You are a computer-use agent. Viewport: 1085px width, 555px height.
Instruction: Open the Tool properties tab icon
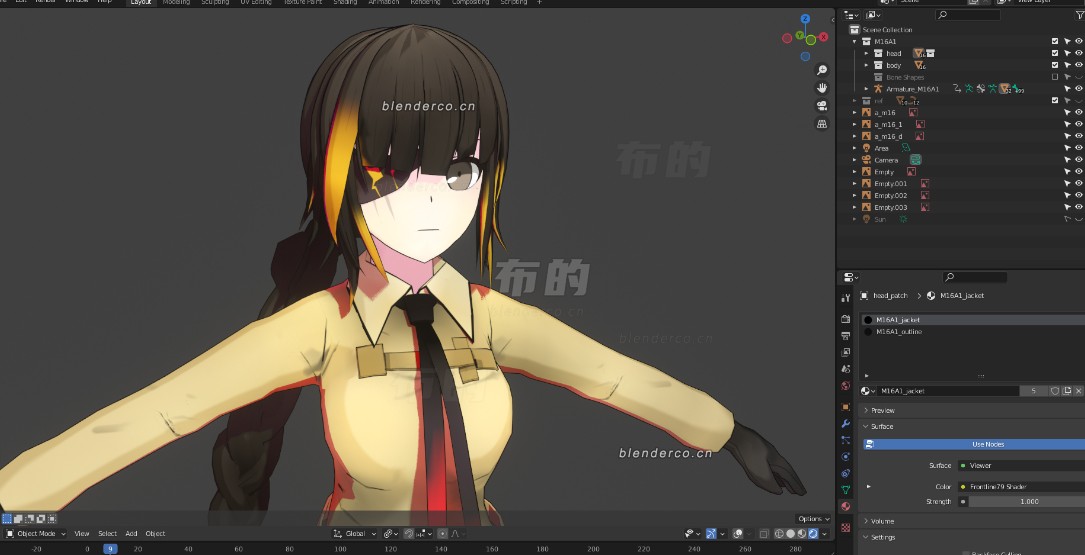[846, 298]
